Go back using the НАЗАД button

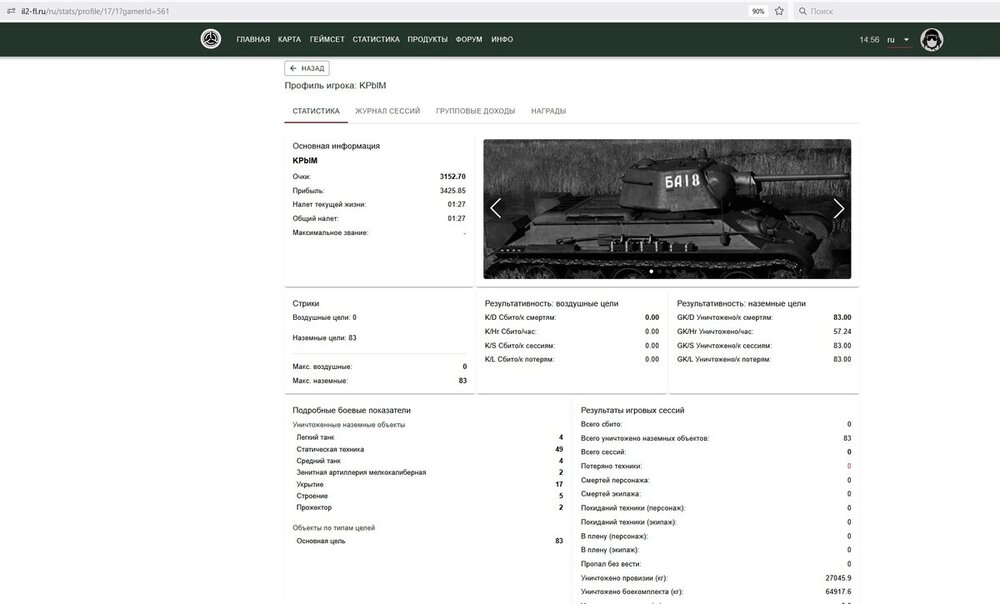pos(307,69)
